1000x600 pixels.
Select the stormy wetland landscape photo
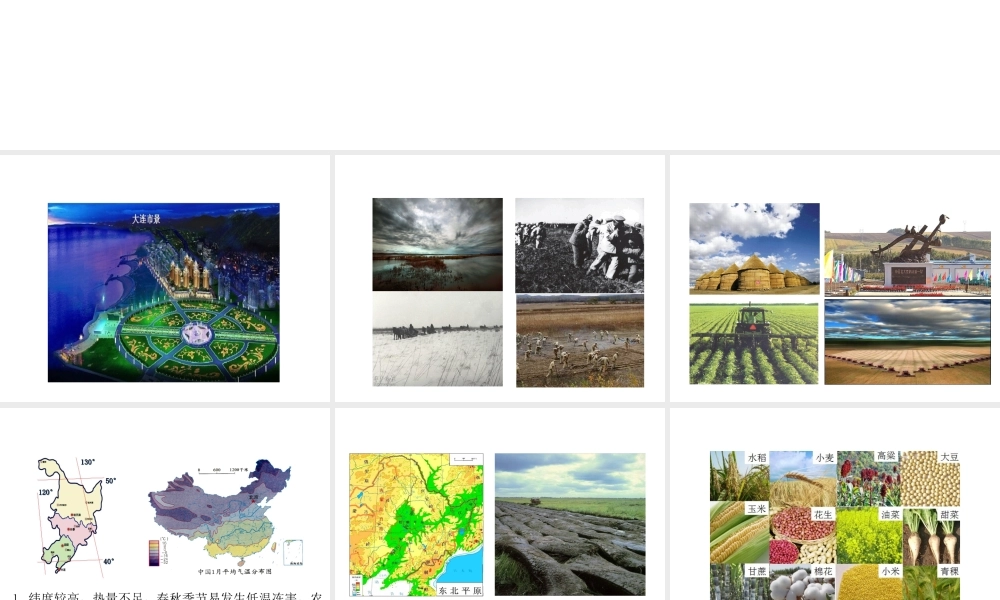438,245
